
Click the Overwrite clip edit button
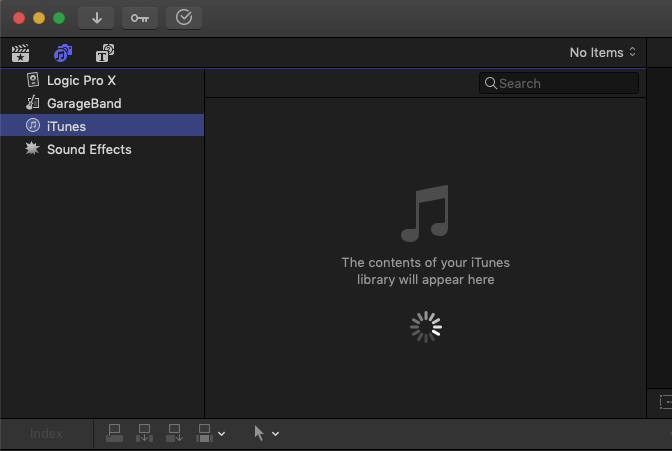click(204, 433)
